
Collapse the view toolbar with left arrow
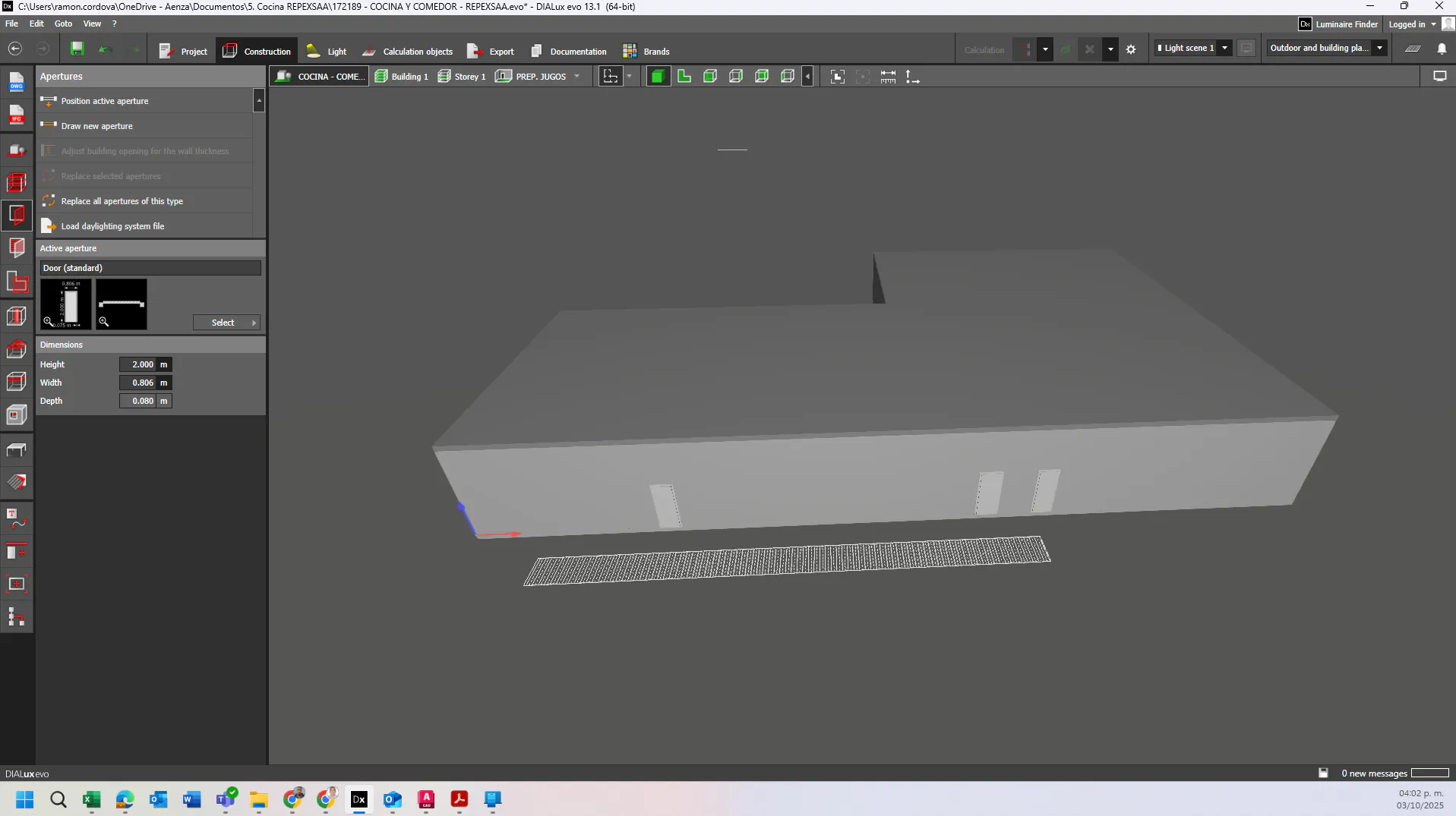pos(807,77)
